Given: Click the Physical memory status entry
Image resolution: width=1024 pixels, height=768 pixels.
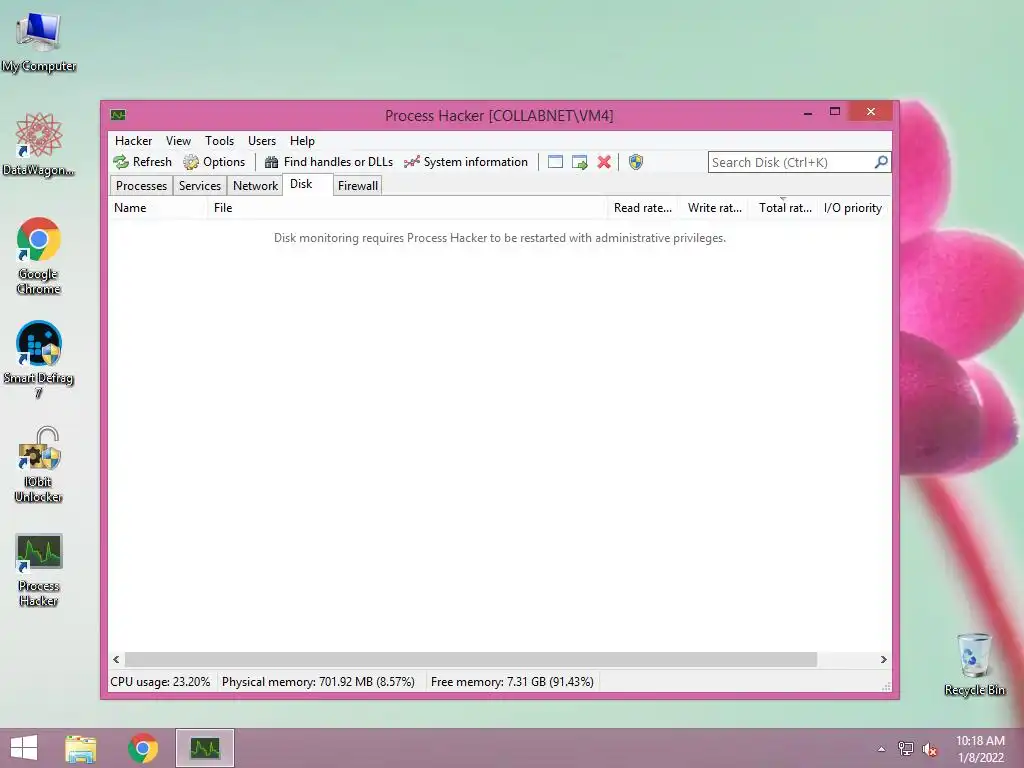Looking at the screenshot, I should (x=318, y=682).
